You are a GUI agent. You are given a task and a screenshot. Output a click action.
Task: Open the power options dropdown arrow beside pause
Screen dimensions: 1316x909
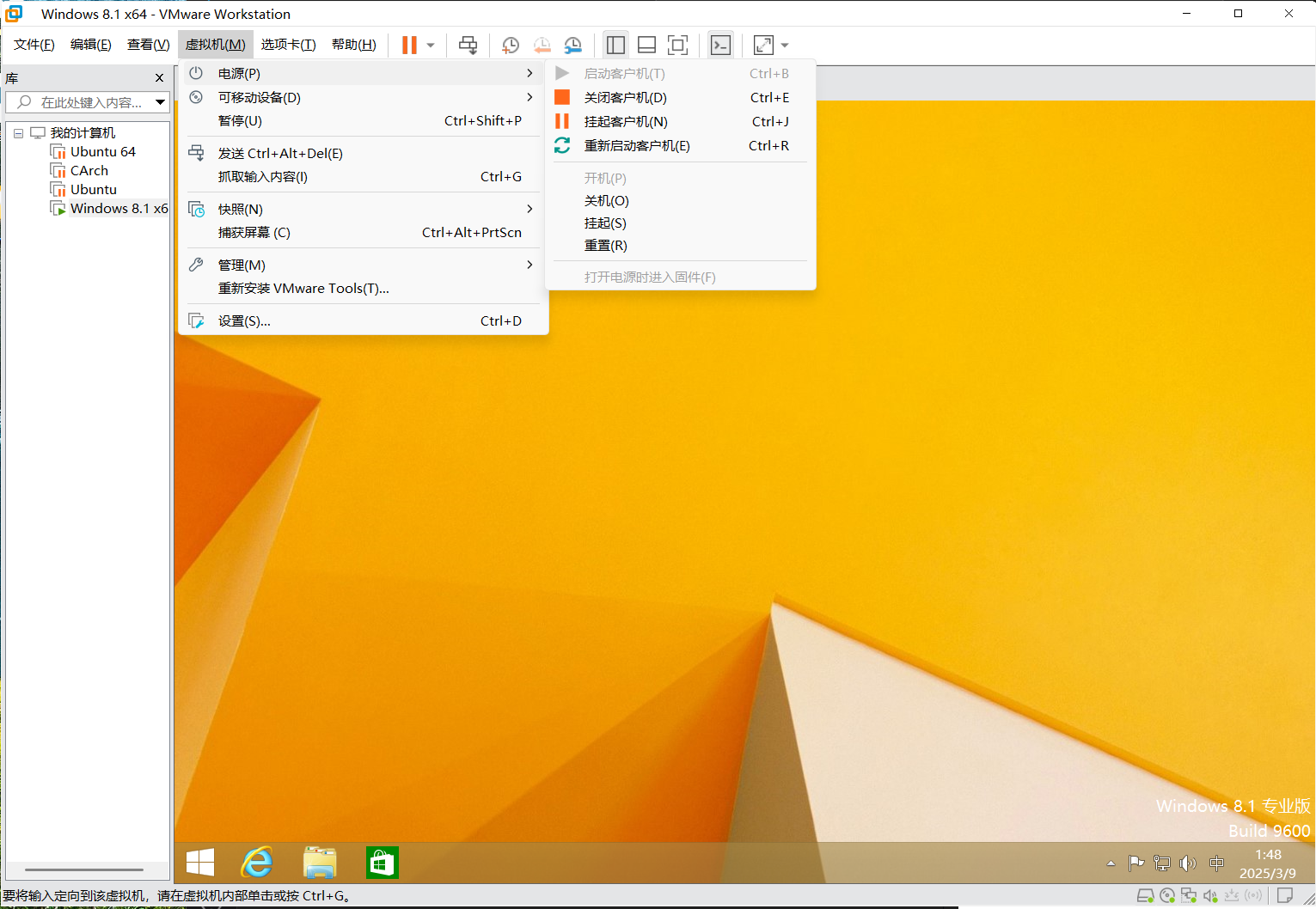pyautogui.click(x=431, y=45)
